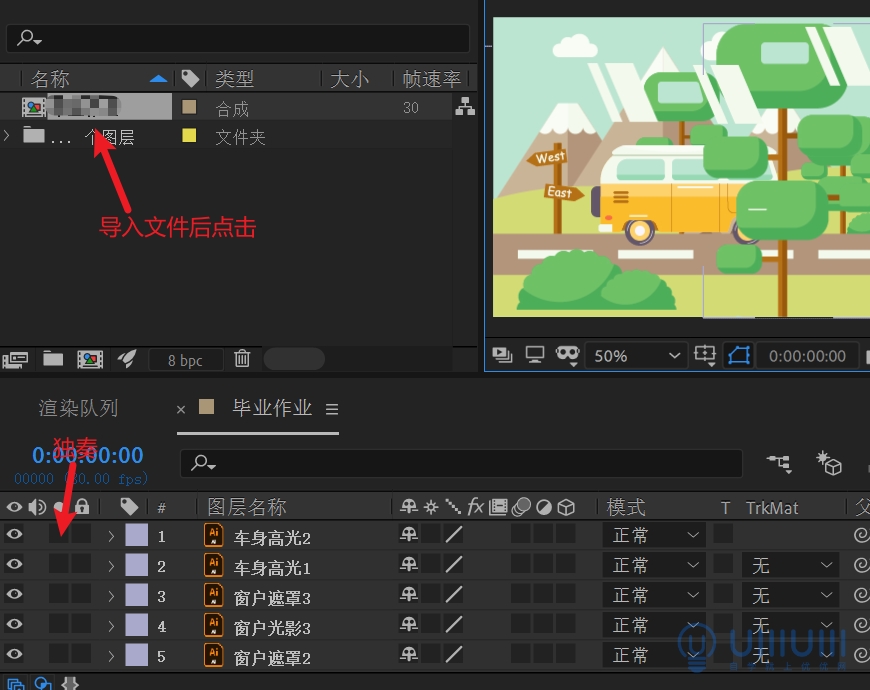Click motion blur column header icon
This screenshot has height=690, width=870.
click(521, 506)
